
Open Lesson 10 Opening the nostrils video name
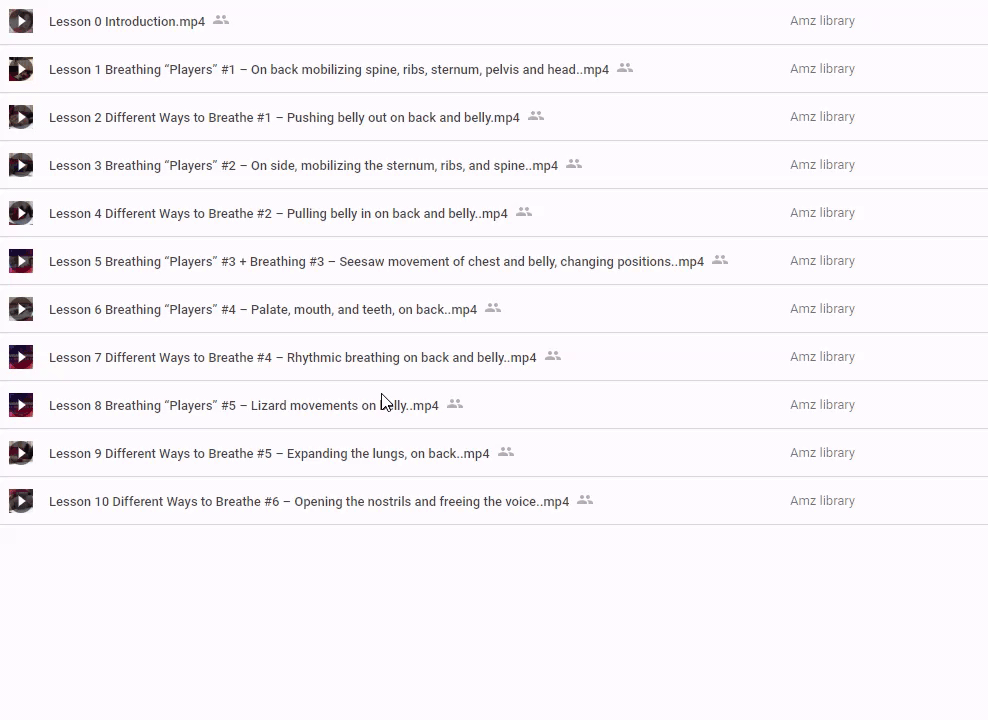click(x=308, y=502)
